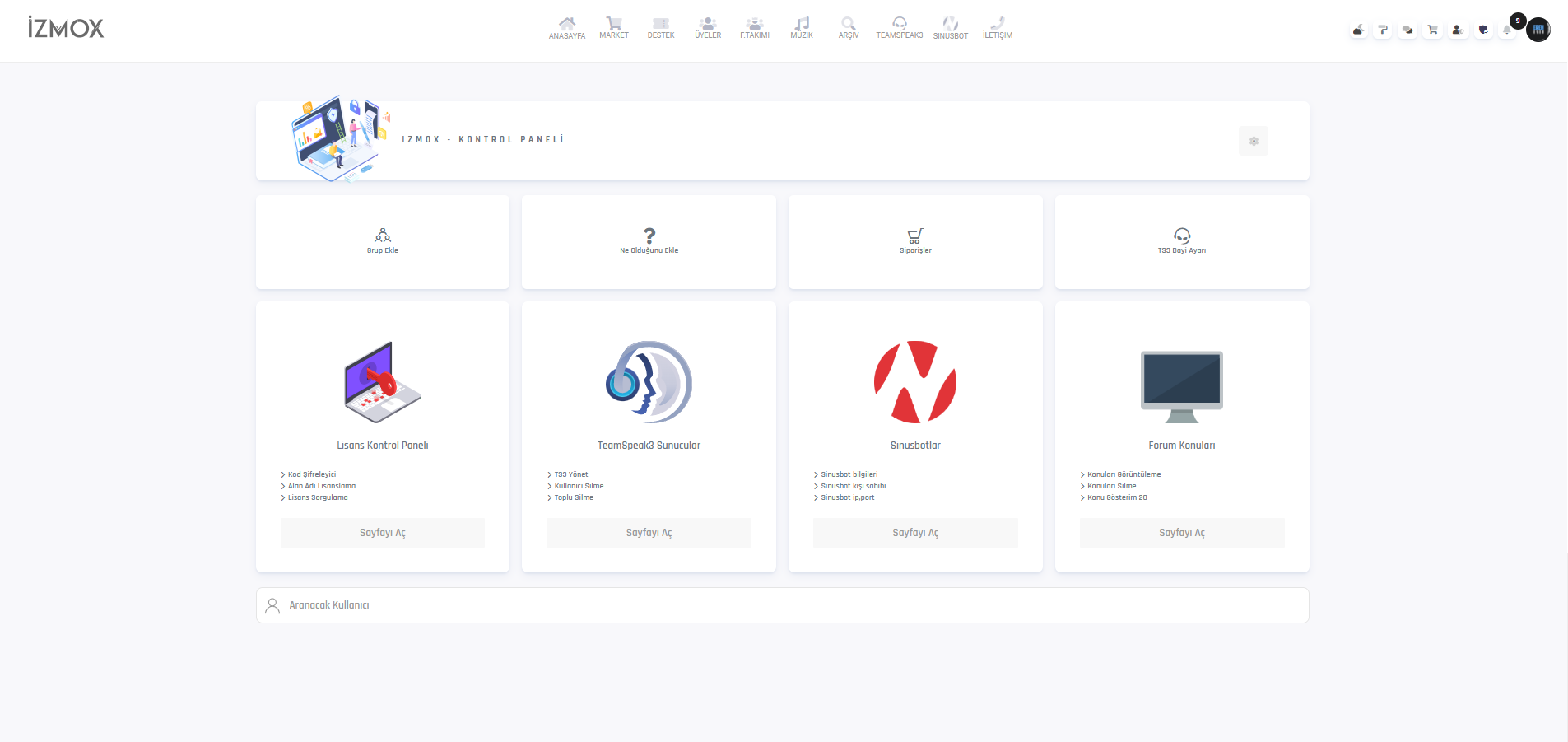Open the TS3 Bayi Ayarı headset card

point(1182,242)
